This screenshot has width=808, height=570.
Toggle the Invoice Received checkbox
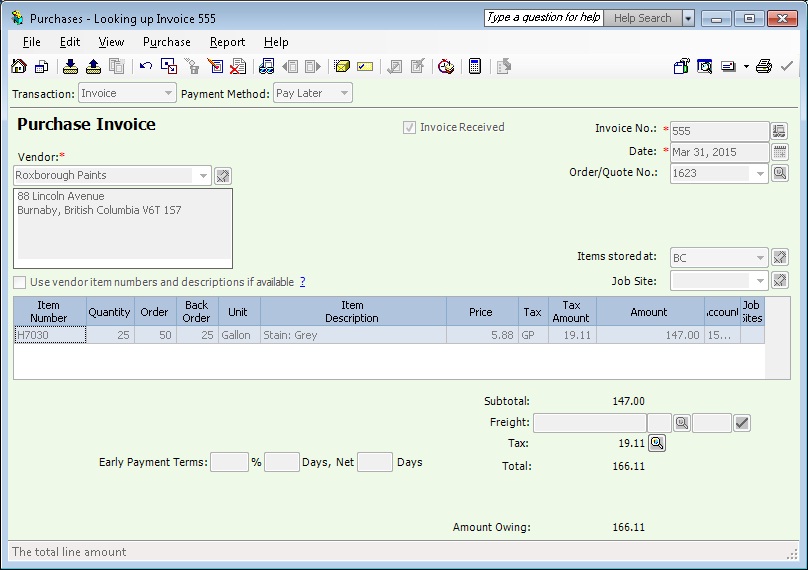point(409,127)
